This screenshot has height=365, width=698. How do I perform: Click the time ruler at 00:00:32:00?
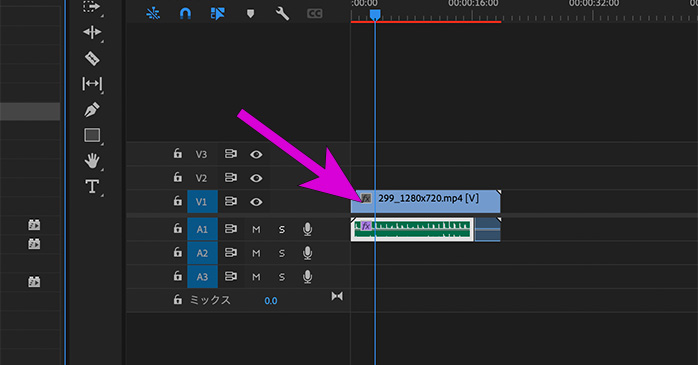click(x=593, y=4)
